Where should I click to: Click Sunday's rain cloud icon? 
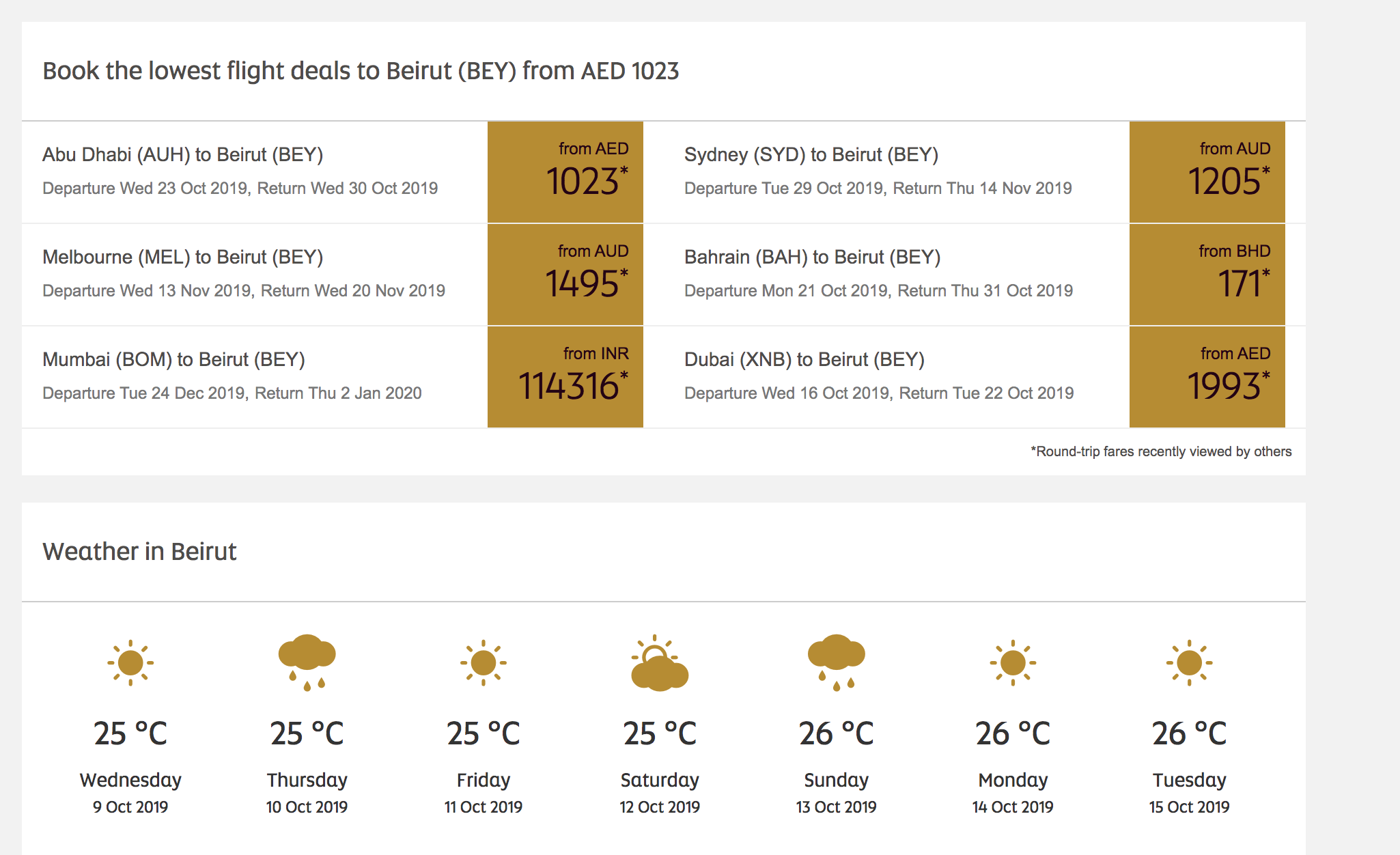836,662
